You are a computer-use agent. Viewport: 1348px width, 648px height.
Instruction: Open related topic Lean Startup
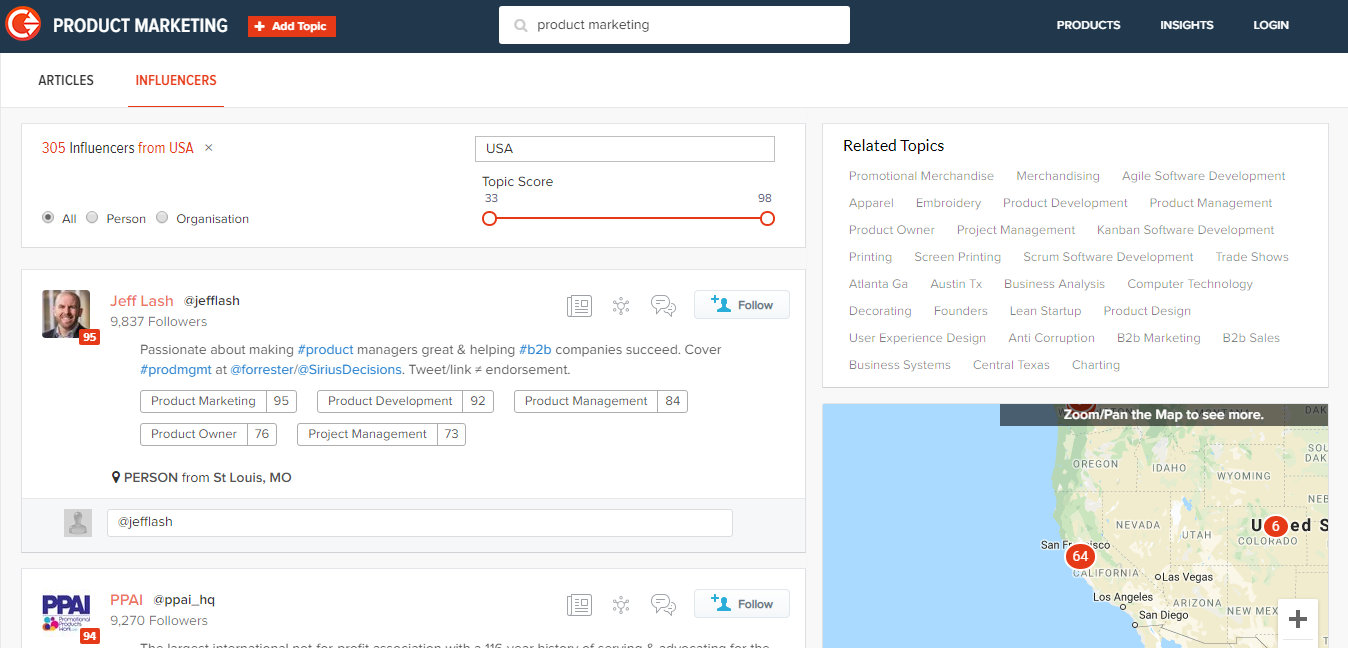1045,311
